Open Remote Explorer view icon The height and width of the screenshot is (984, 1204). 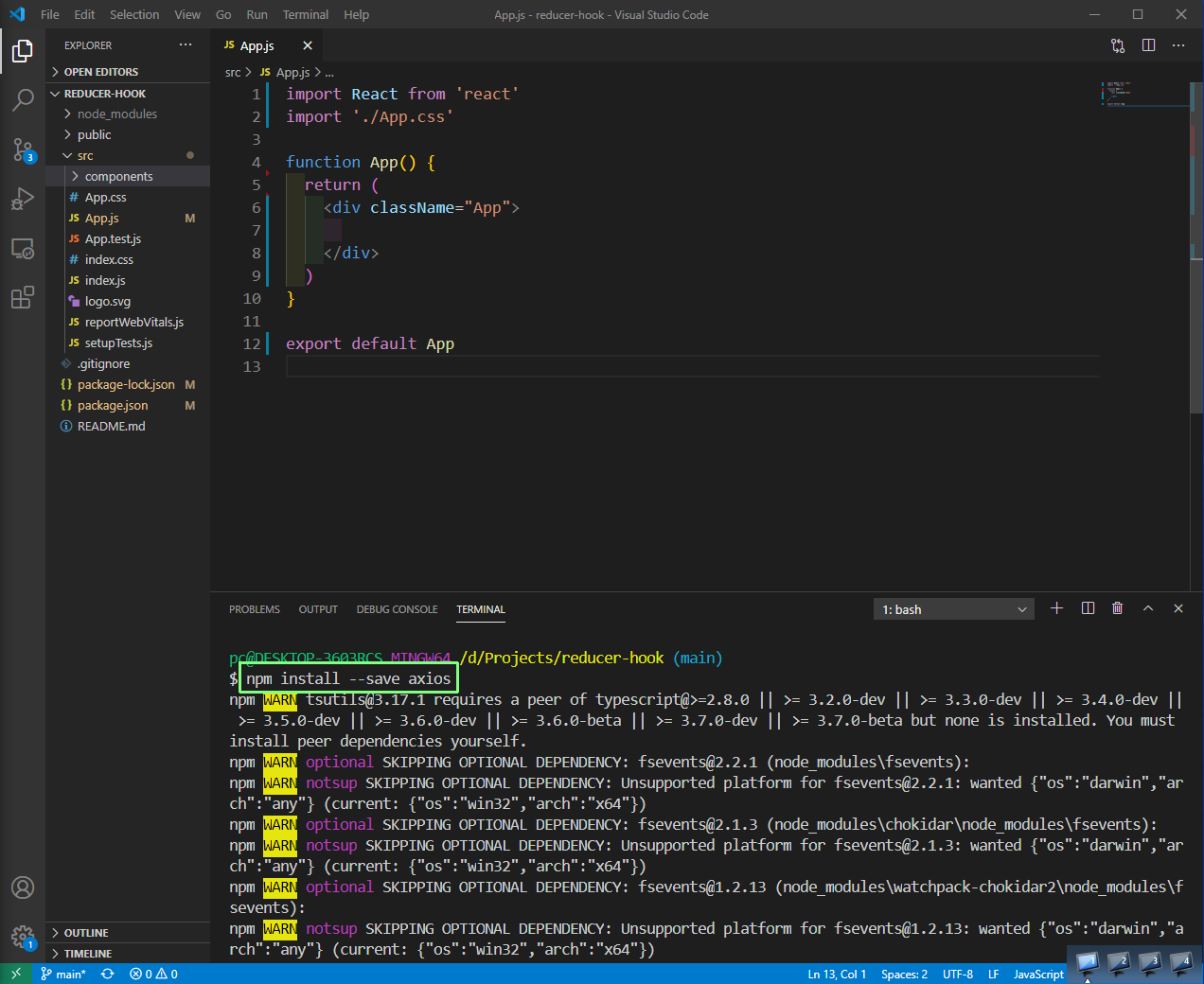click(23, 249)
